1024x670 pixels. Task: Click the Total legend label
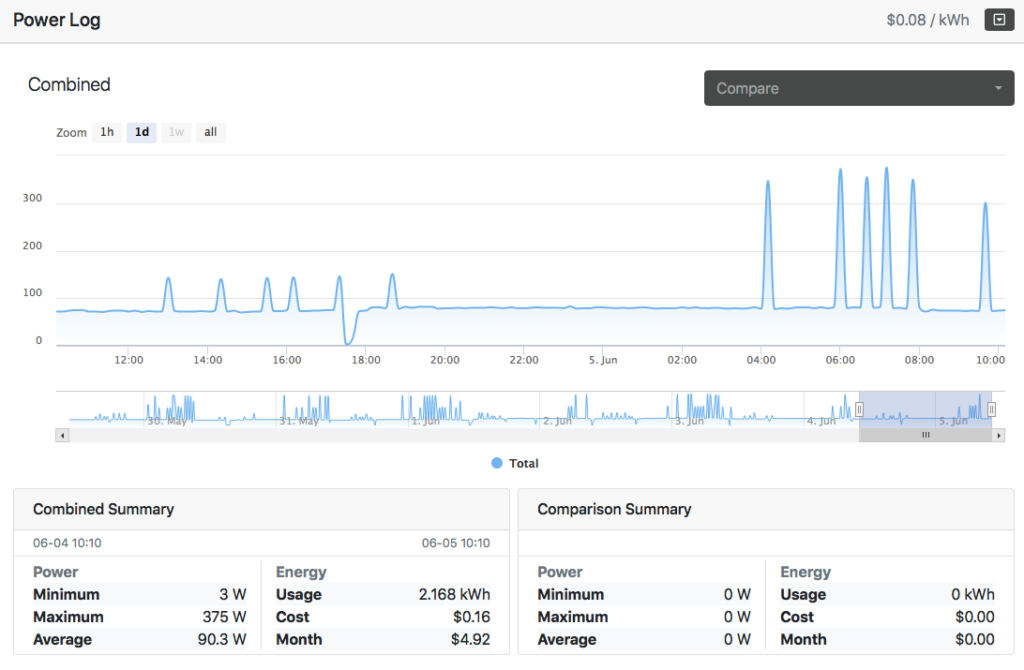pos(524,463)
